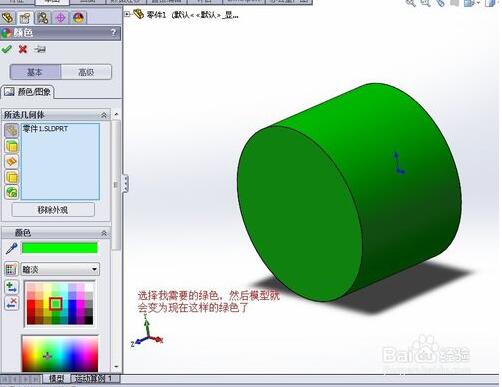Screen dimensions: 502x387
Task: Open the FeatureManager design tree tab
Action: (8, 18)
